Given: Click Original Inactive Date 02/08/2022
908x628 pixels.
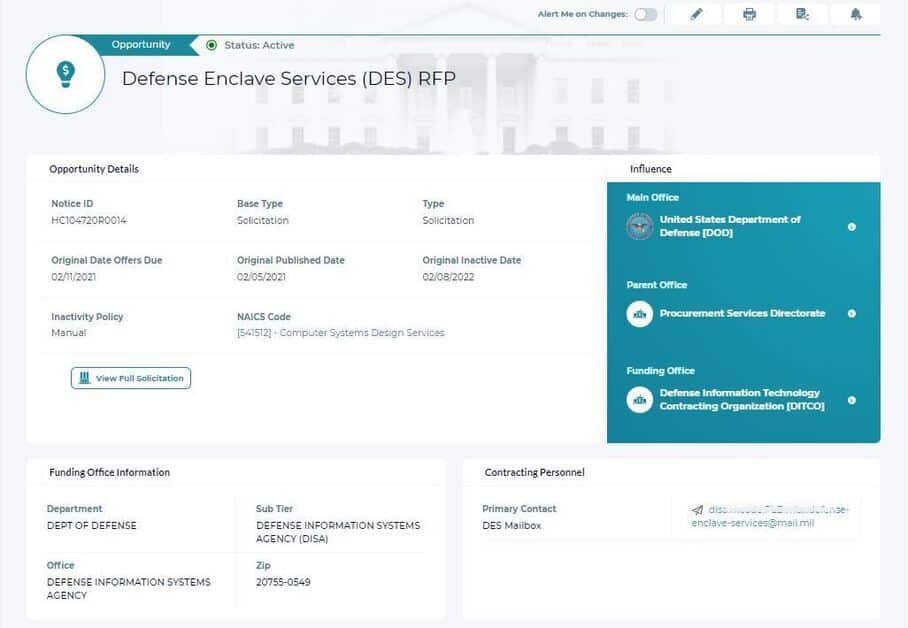Looking at the screenshot, I should point(448,277).
